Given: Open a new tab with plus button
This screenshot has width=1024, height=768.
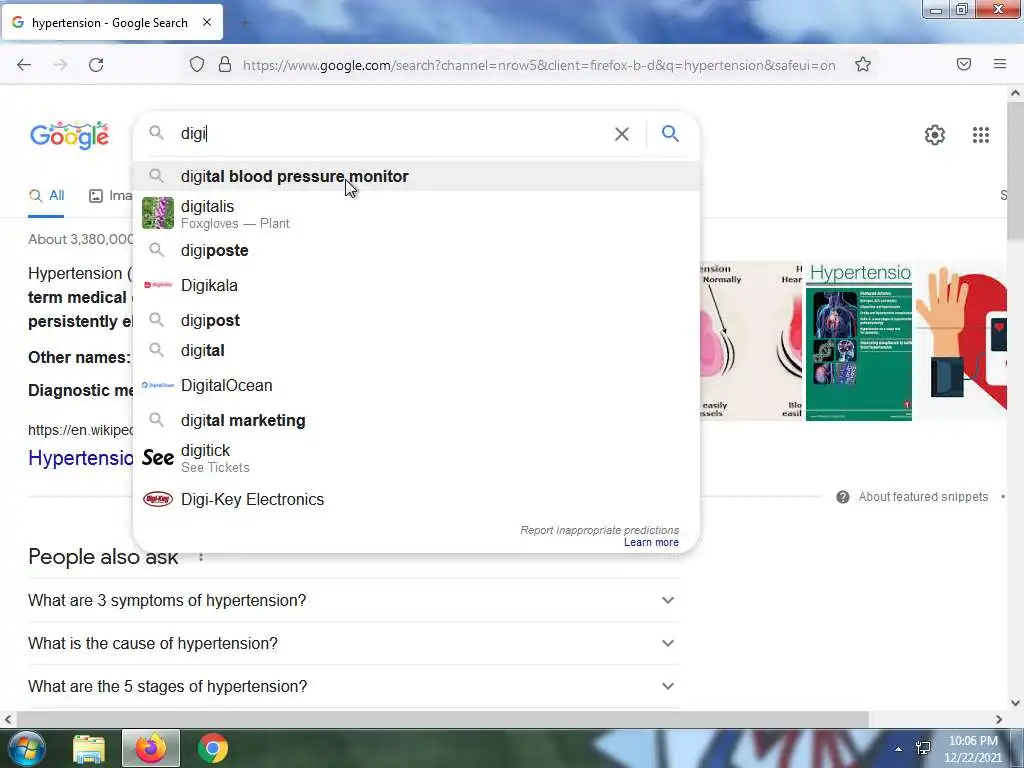Looking at the screenshot, I should point(245,23).
